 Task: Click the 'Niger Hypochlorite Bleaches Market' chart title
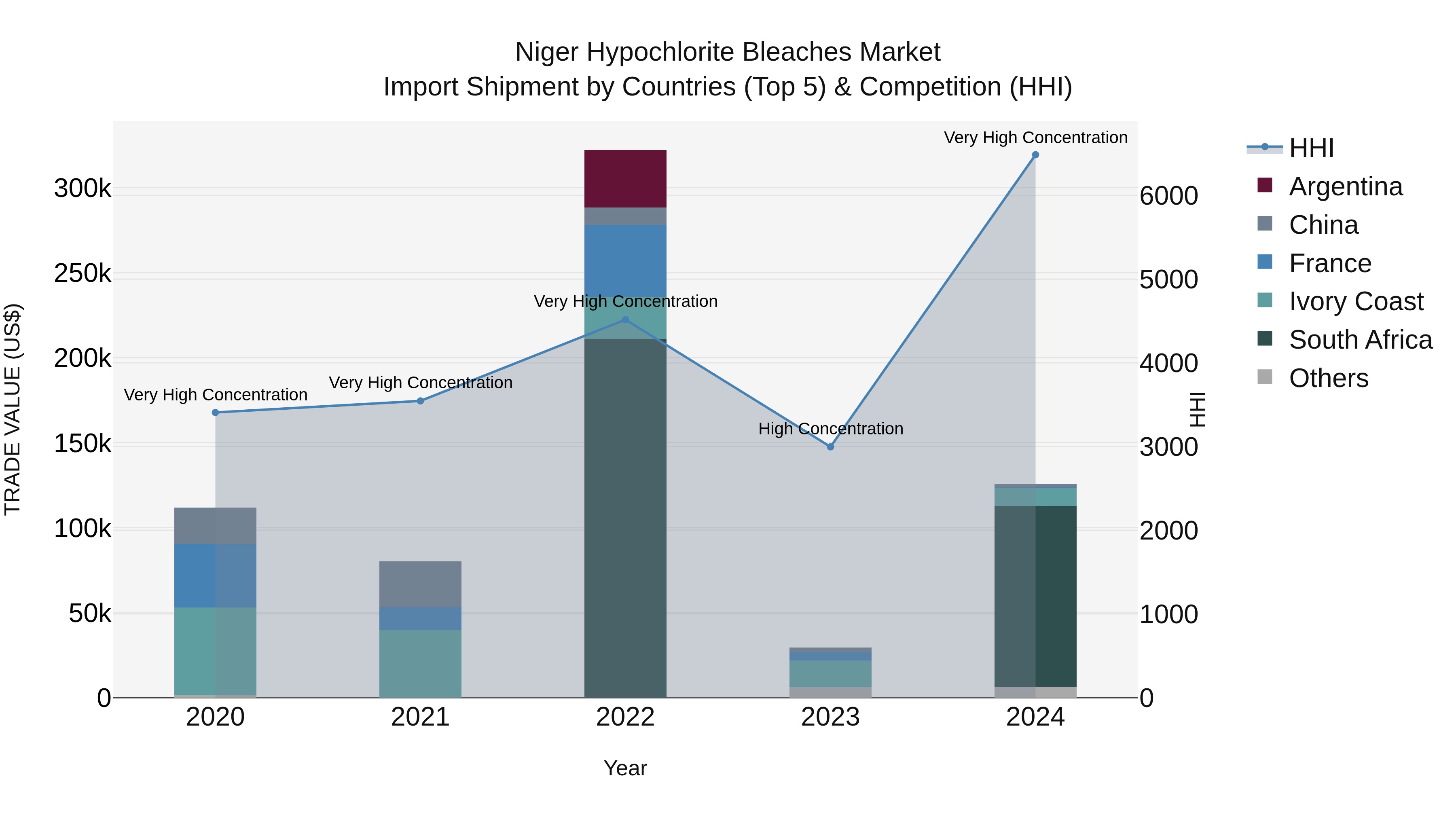(x=728, y=52)
